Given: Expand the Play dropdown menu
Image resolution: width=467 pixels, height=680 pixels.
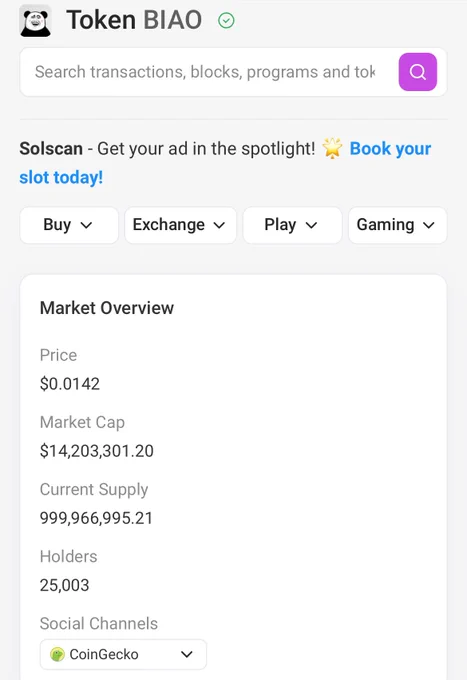Looking at the screenshot, I should point(292,225).
